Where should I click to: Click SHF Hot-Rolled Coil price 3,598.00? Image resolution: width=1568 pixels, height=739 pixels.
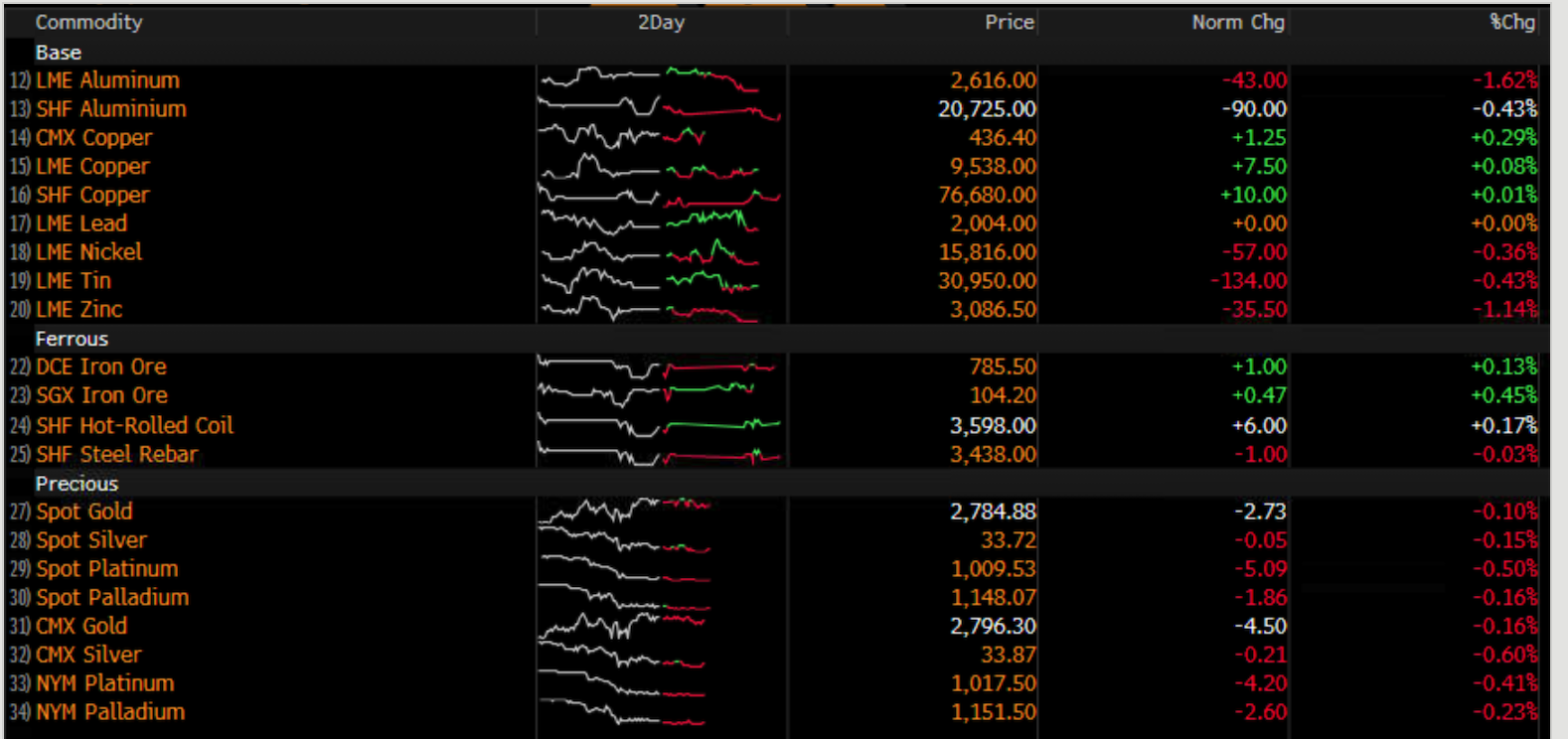coord(993,426)
